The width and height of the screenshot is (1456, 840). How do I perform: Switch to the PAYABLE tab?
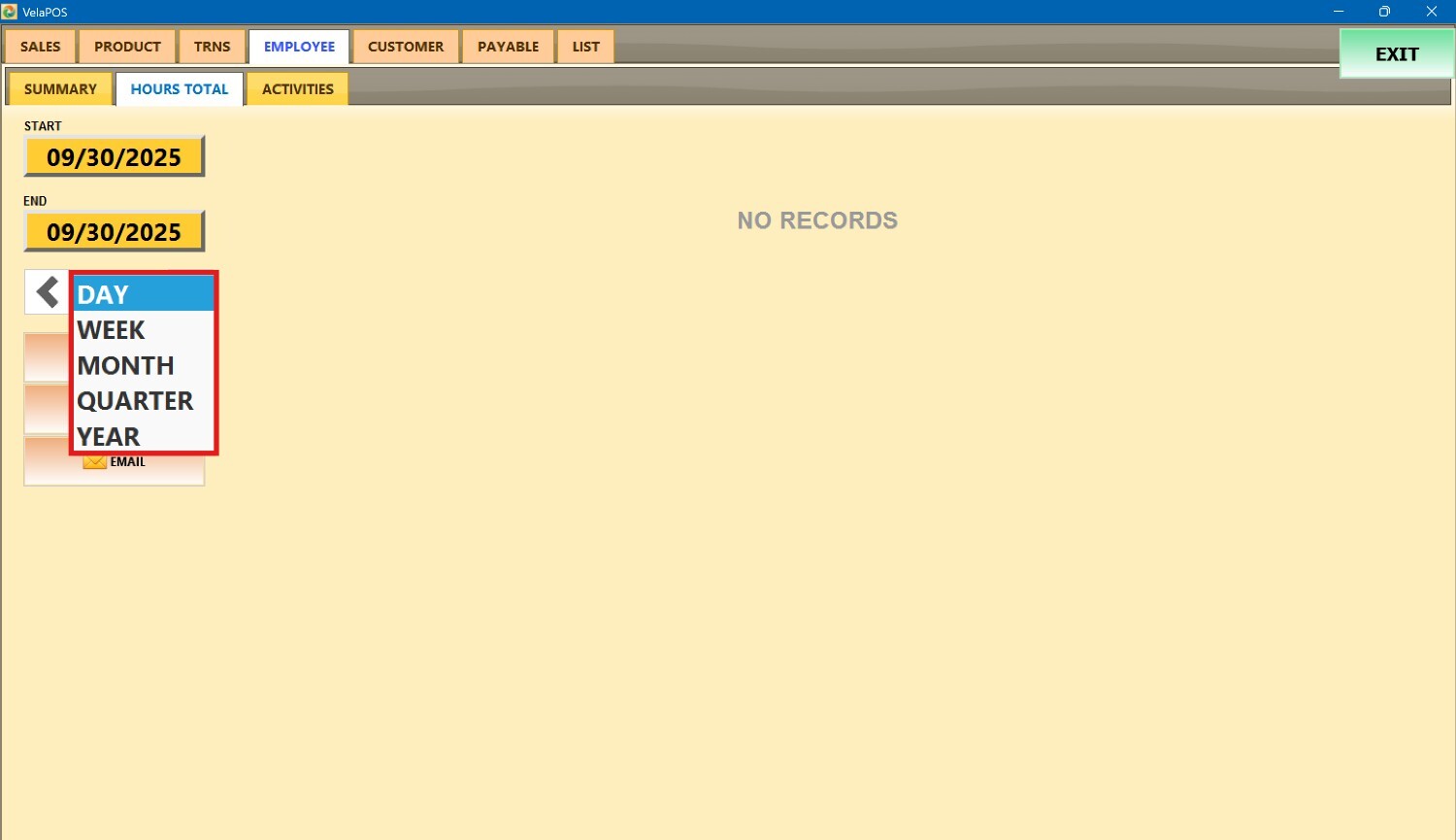(508, 47)
